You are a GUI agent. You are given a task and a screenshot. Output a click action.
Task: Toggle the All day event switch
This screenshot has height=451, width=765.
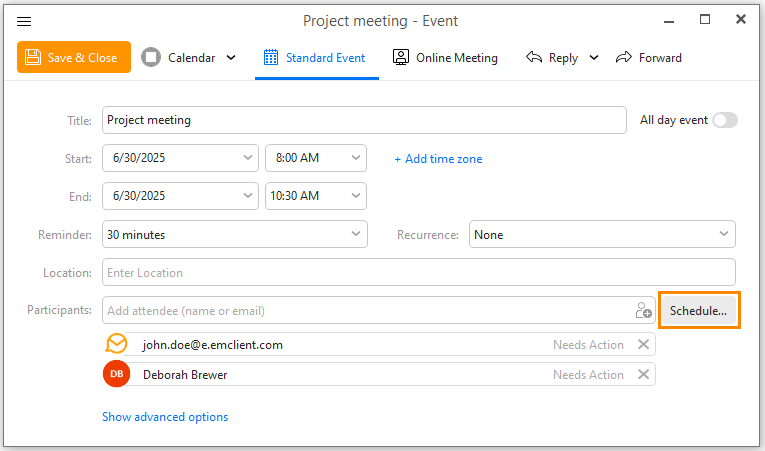click(725, 120)
